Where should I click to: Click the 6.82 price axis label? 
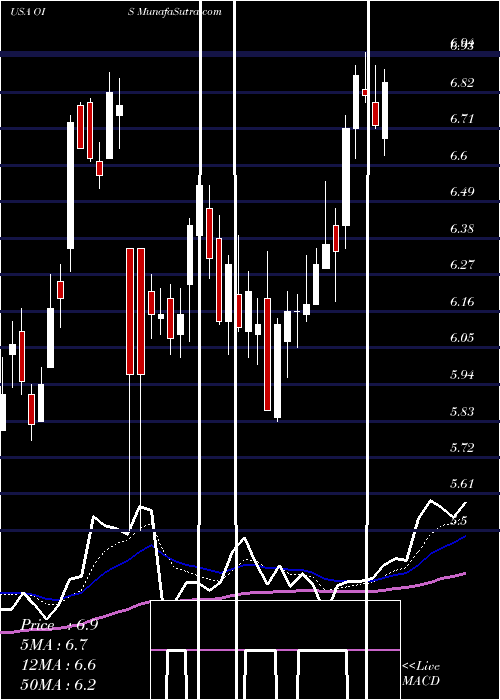tap(462, 83)
